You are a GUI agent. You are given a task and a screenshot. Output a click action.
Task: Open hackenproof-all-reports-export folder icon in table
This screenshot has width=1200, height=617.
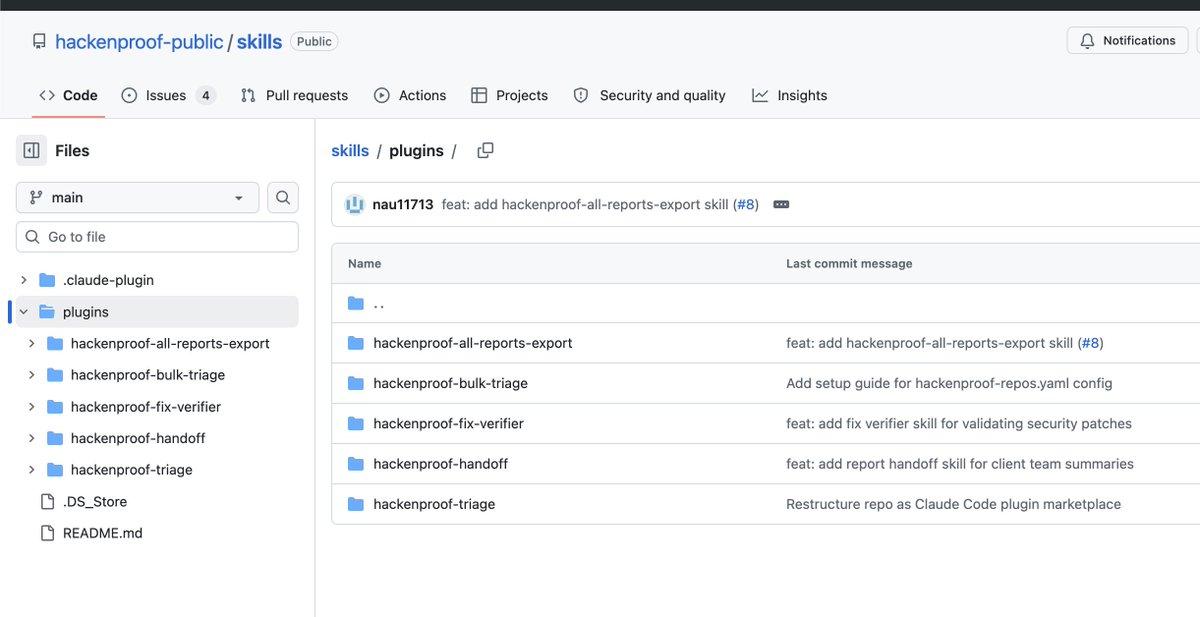[356, 343]
